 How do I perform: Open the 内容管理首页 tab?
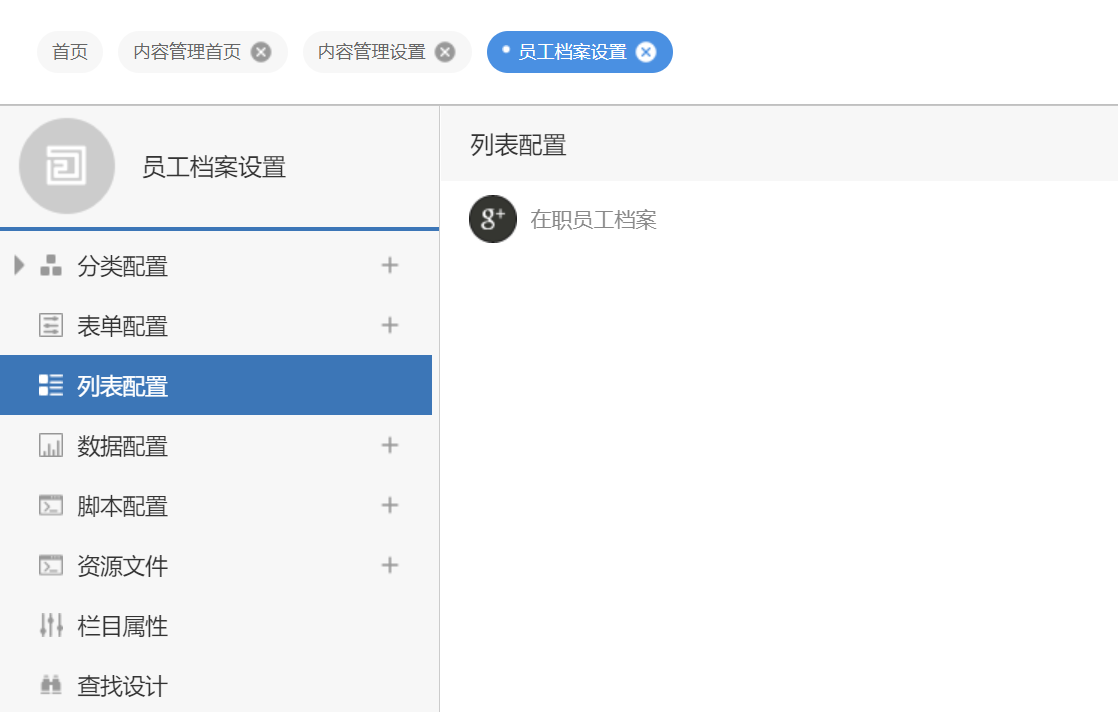pos(185,51)
